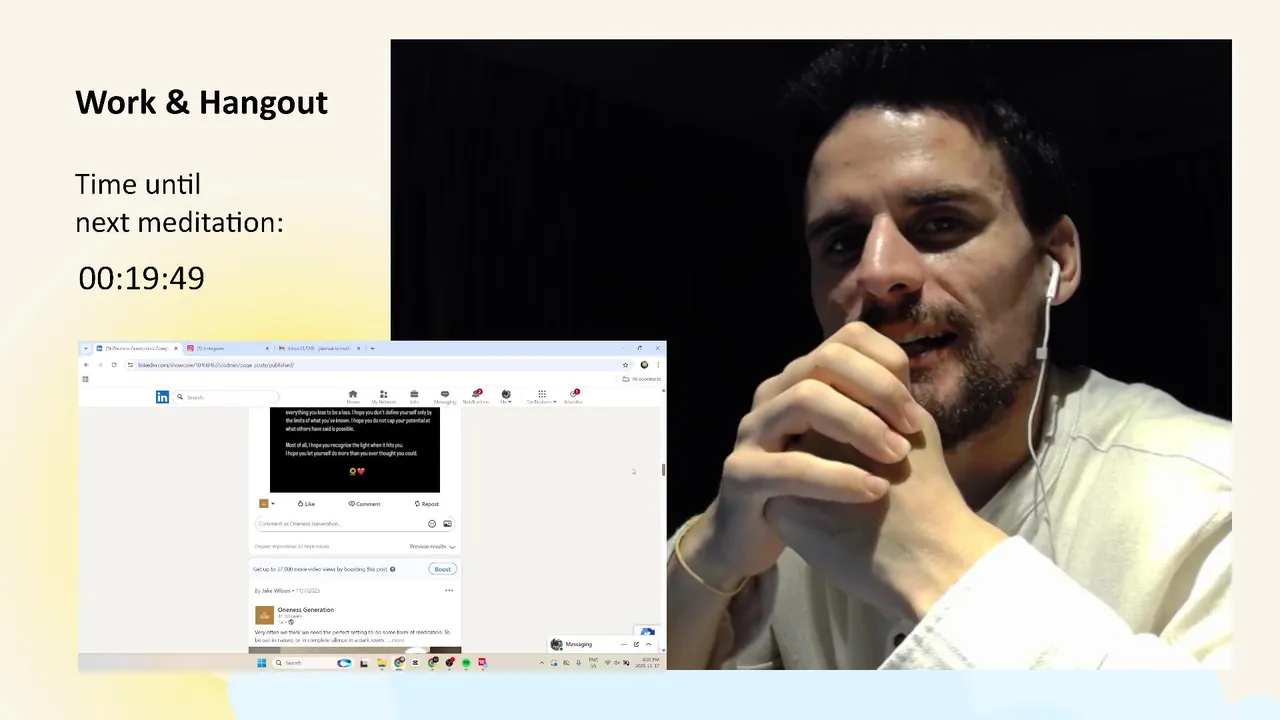
Task: Open the Messaging nav icon
Action: 445,396
